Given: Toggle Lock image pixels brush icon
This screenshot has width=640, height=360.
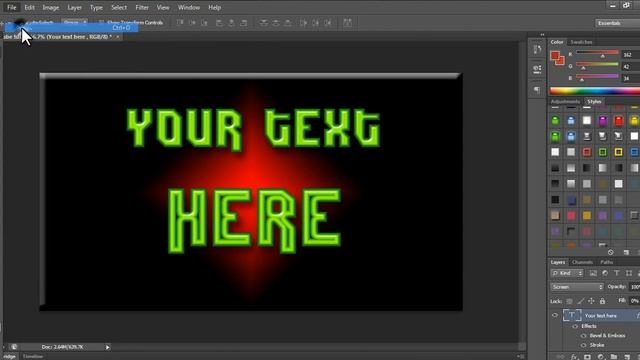Looking at the screenshot, I should pyautogui.click(x=580, y=301).
